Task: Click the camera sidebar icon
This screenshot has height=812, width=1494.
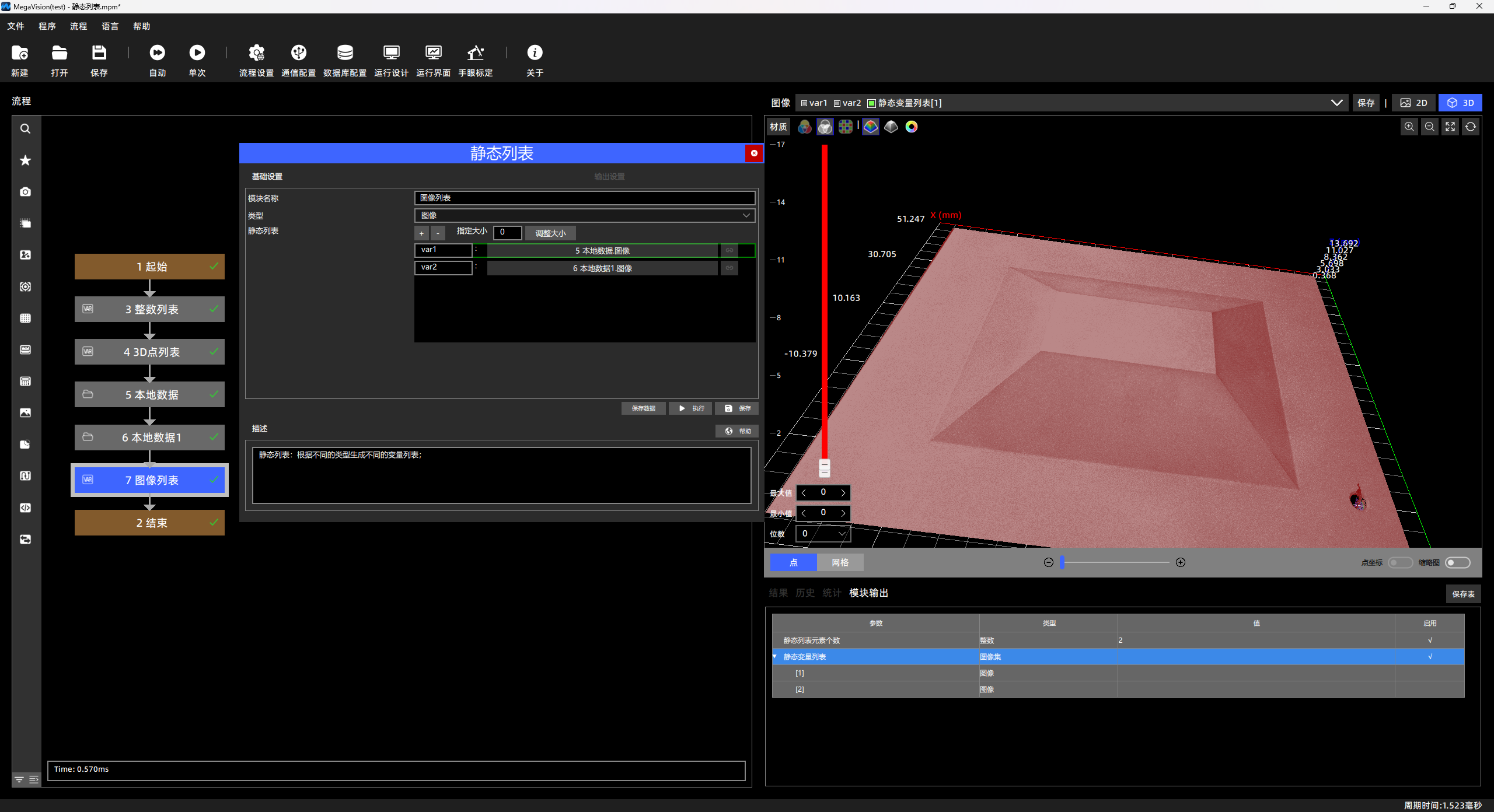Action: point(26,192)
